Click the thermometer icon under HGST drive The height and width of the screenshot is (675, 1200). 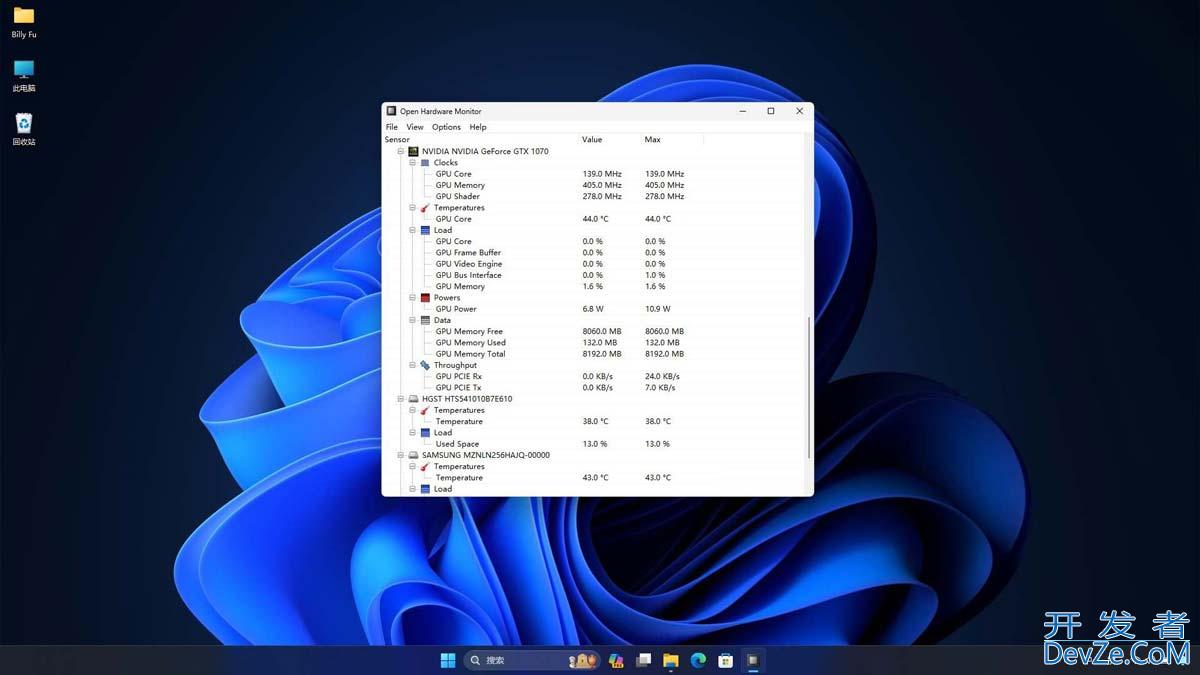point(425,410)
